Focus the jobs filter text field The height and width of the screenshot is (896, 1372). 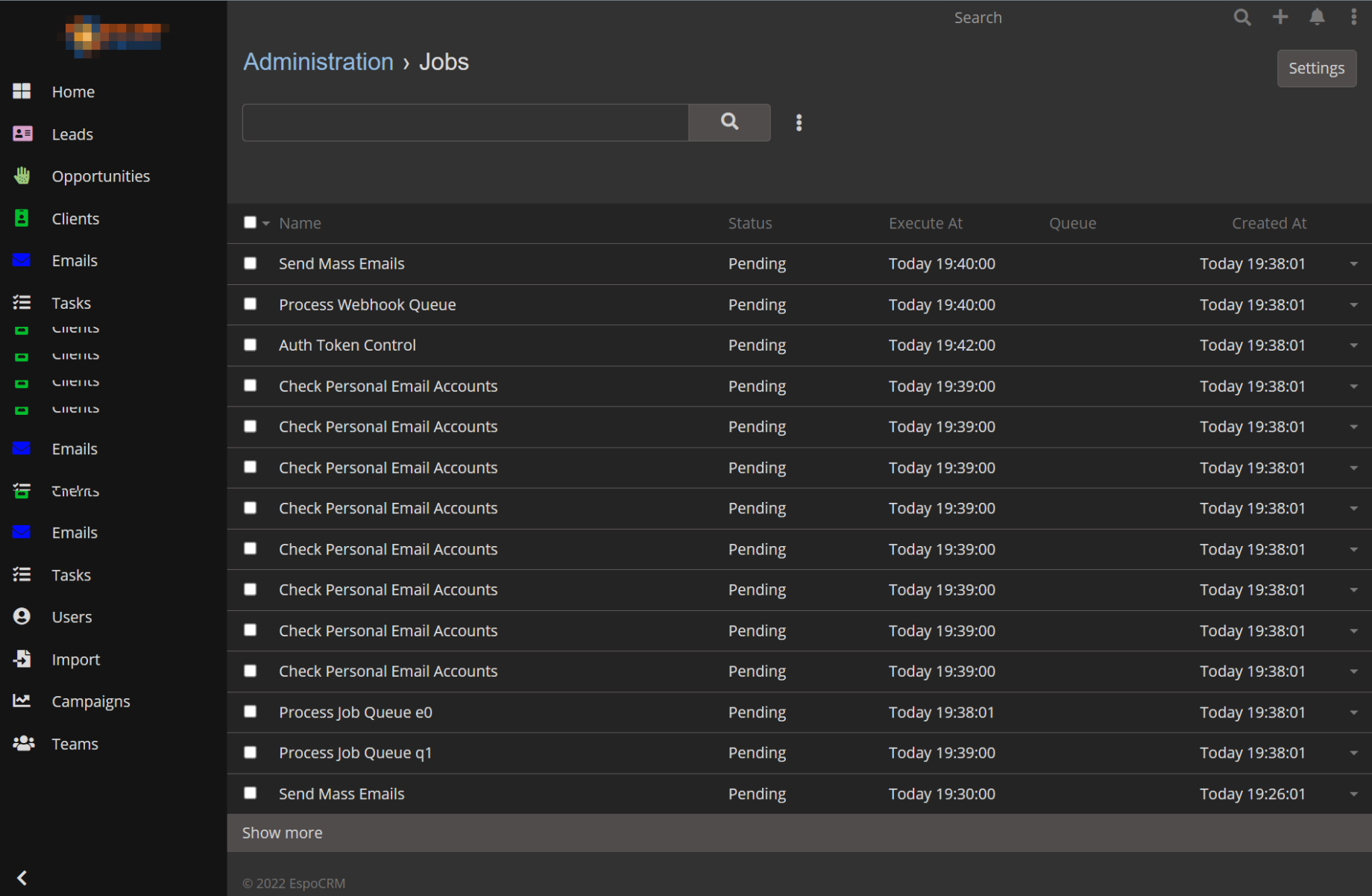pos(465,122)
